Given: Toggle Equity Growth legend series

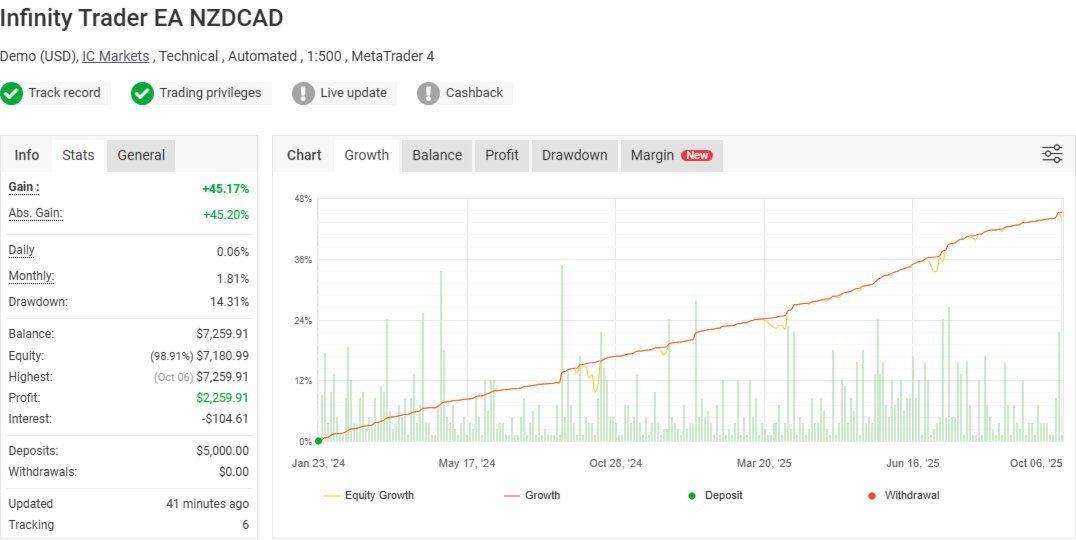Looking at the screenshot, I should point(369,495).
